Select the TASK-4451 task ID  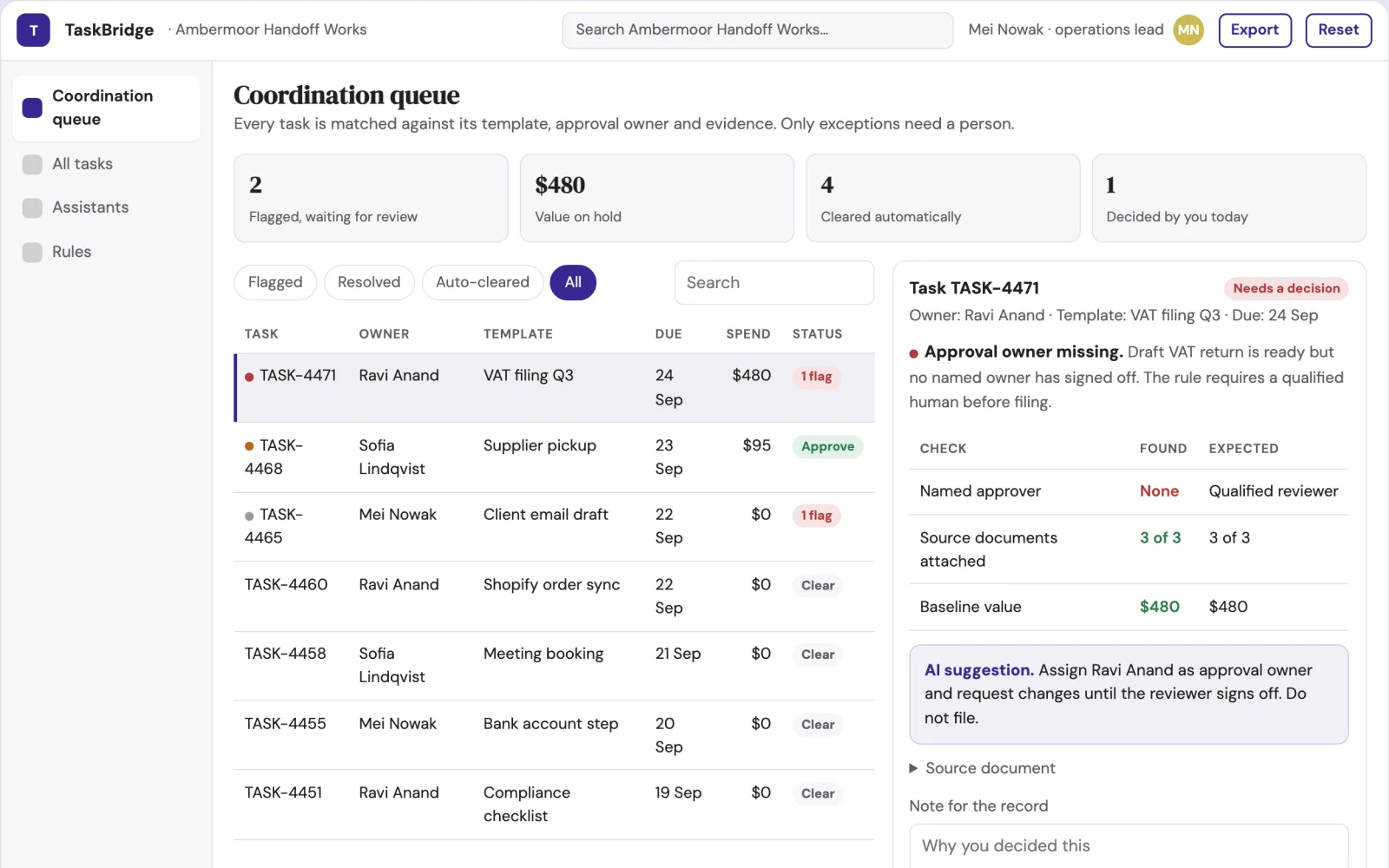click(283, 792)
